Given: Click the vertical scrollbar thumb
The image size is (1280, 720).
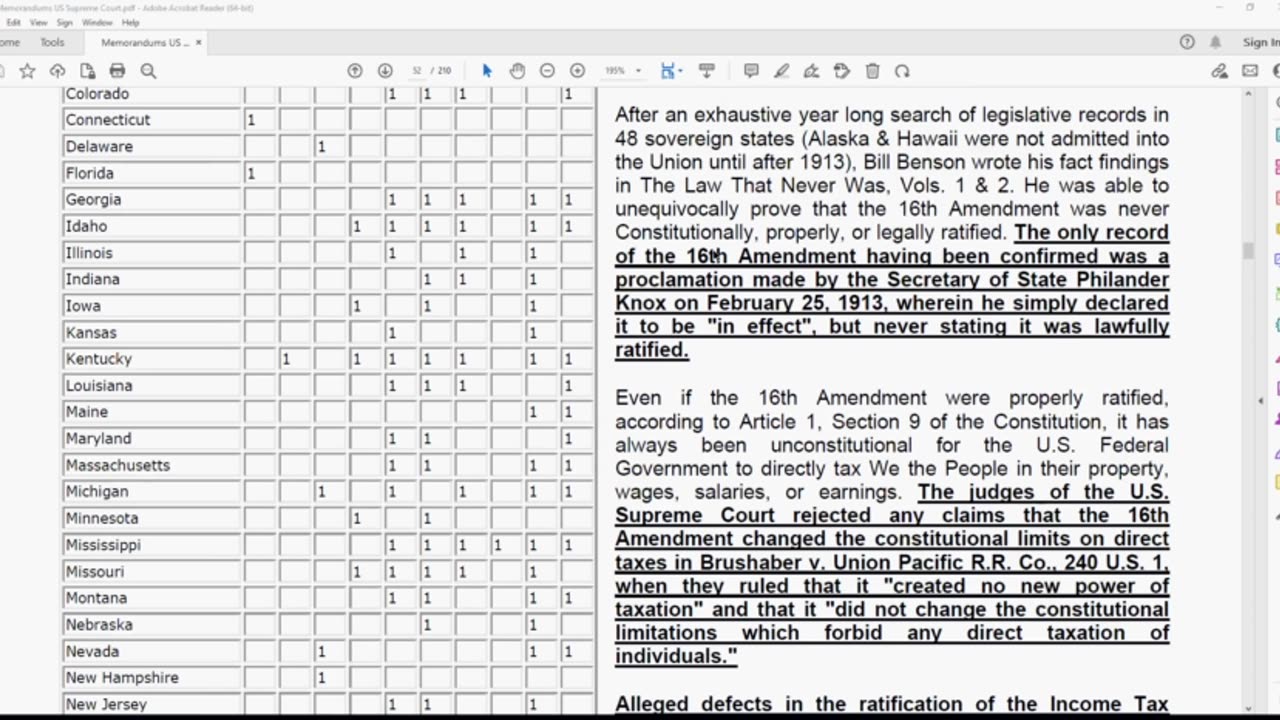Looking at the screenshot, I should tap(1247, 250).
